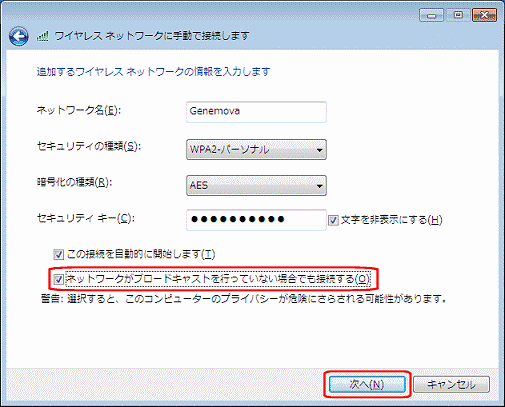The width and height of the screenshot is (505, 407).
Task: Open the セキュリティの種類 dropdown arrow
Action: 319,150
